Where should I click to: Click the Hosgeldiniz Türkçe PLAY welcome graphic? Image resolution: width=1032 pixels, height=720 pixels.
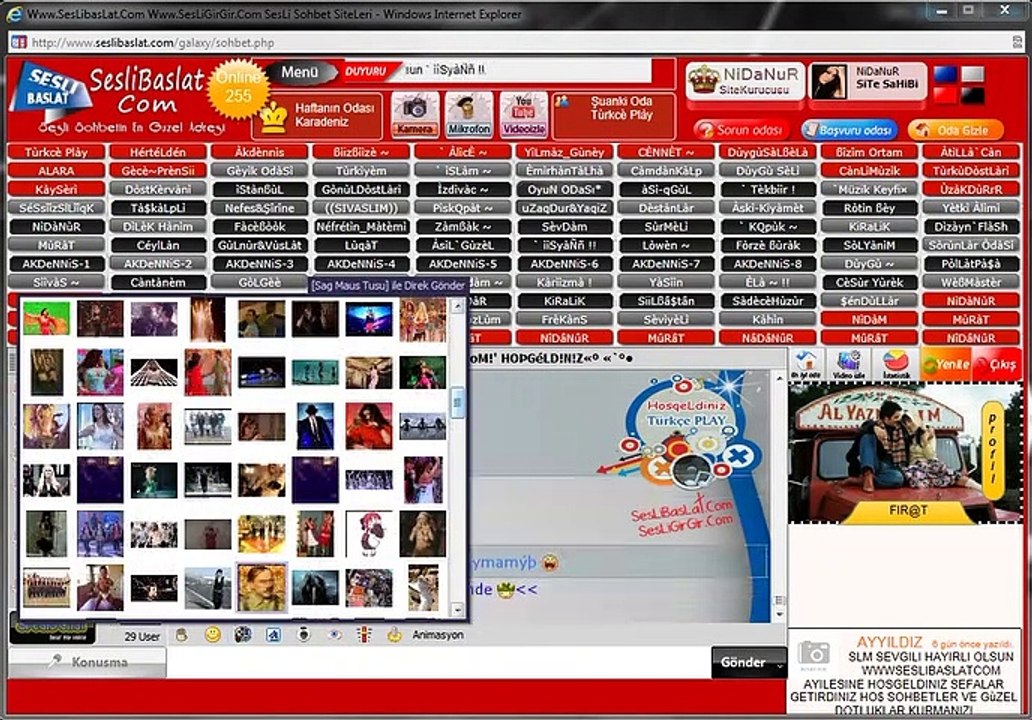pyautogui.click(x=681, y=431)
